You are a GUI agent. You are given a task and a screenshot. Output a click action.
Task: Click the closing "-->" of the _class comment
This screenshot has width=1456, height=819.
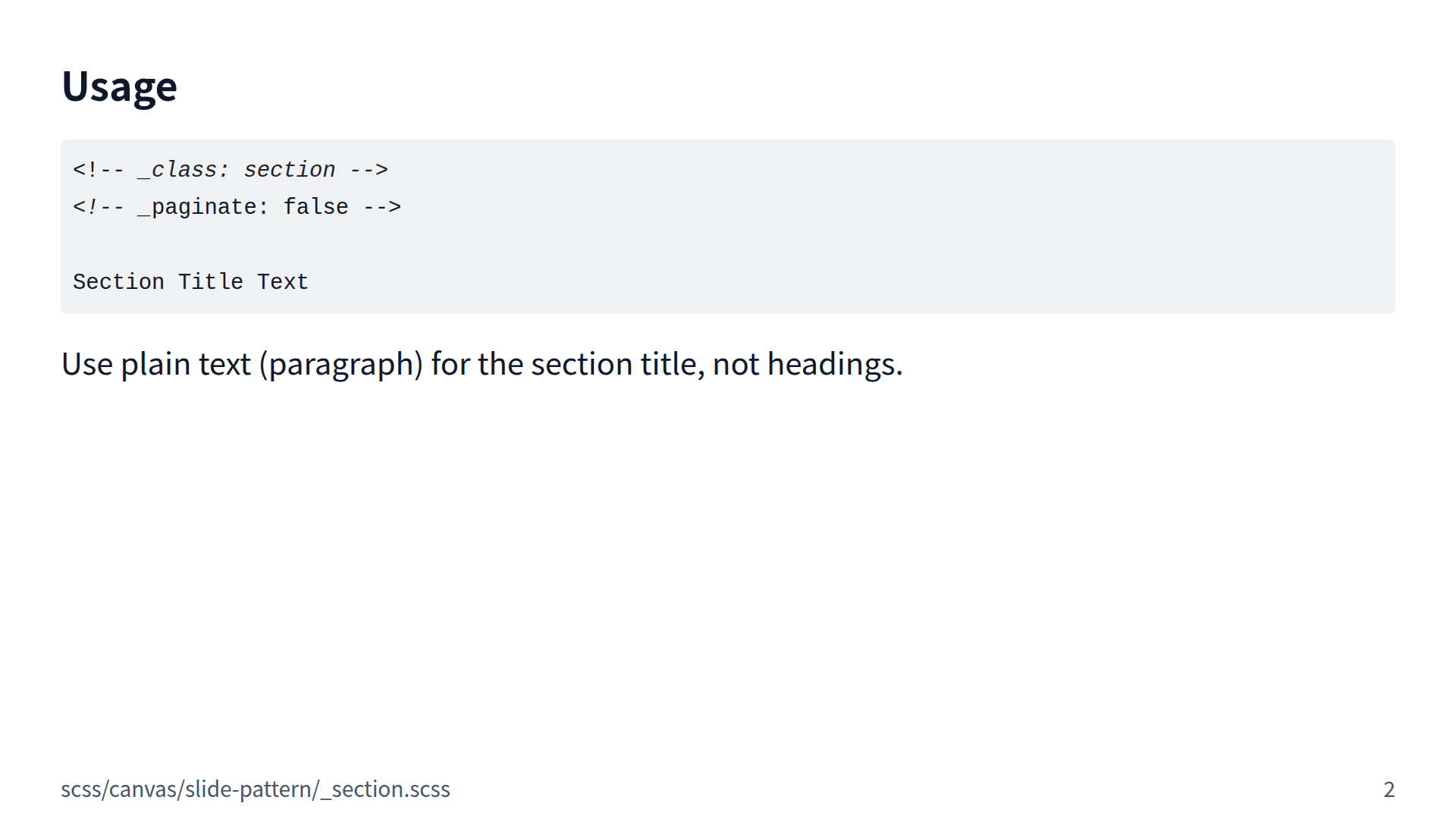[x=369, y=170]
